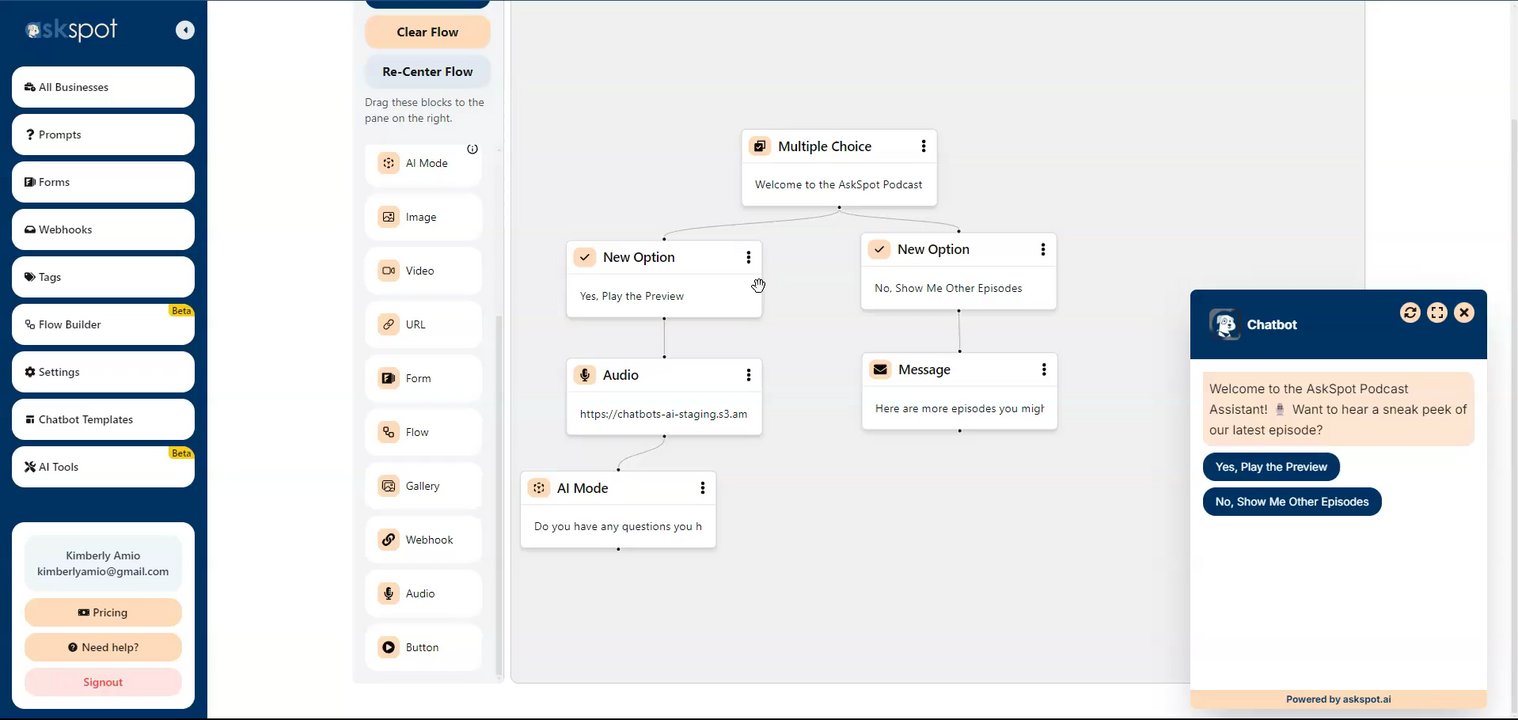Click checkmark on "No, Show Me Other Episodes" node
Screen dimensions: 1518x720
point(879,249)
